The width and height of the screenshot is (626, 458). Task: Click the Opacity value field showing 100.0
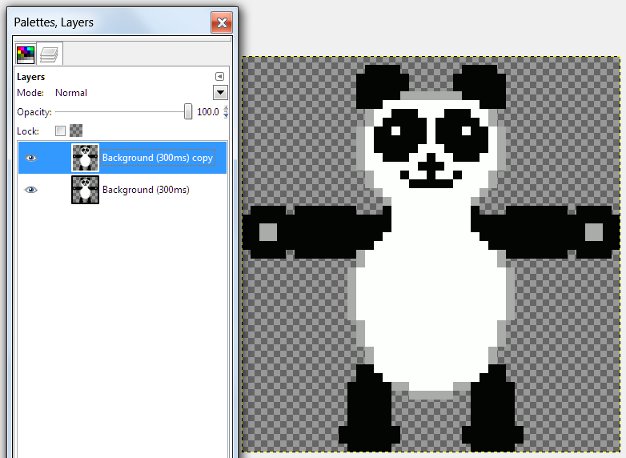point(207,112)
